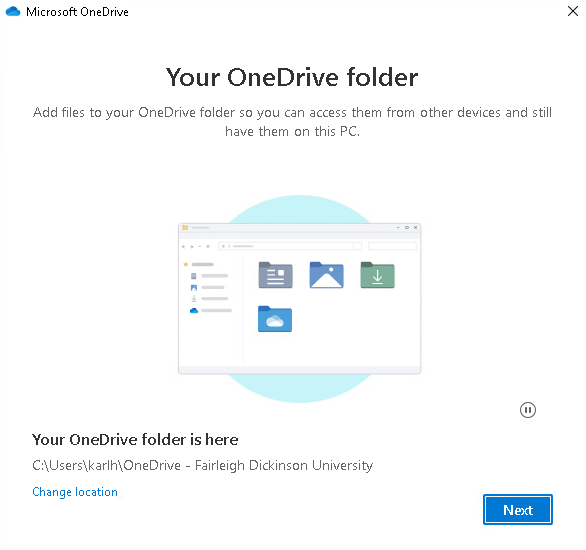
Task: Open the Change location link
Action: tap(75, 492)
